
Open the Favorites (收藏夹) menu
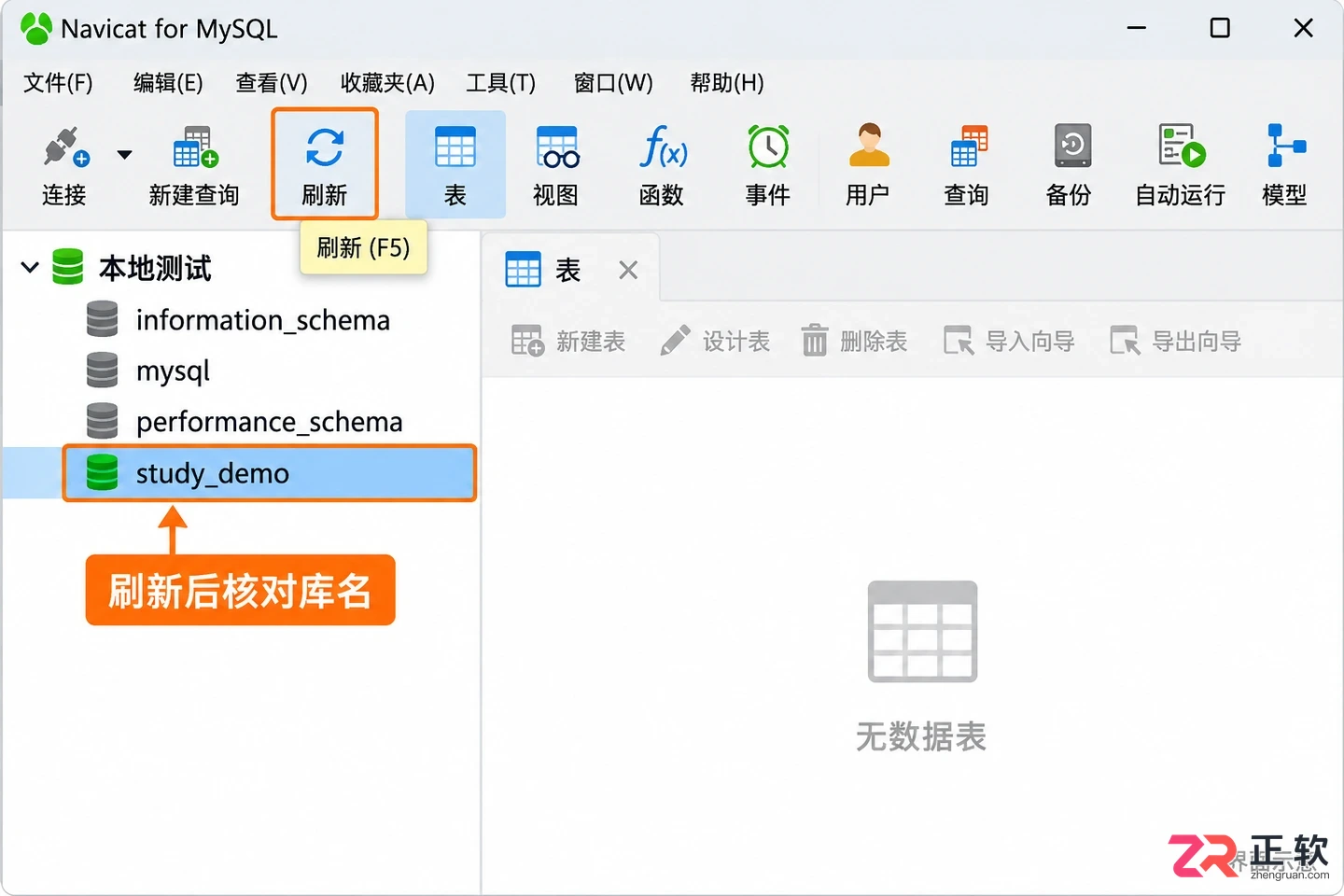point(387,83)
